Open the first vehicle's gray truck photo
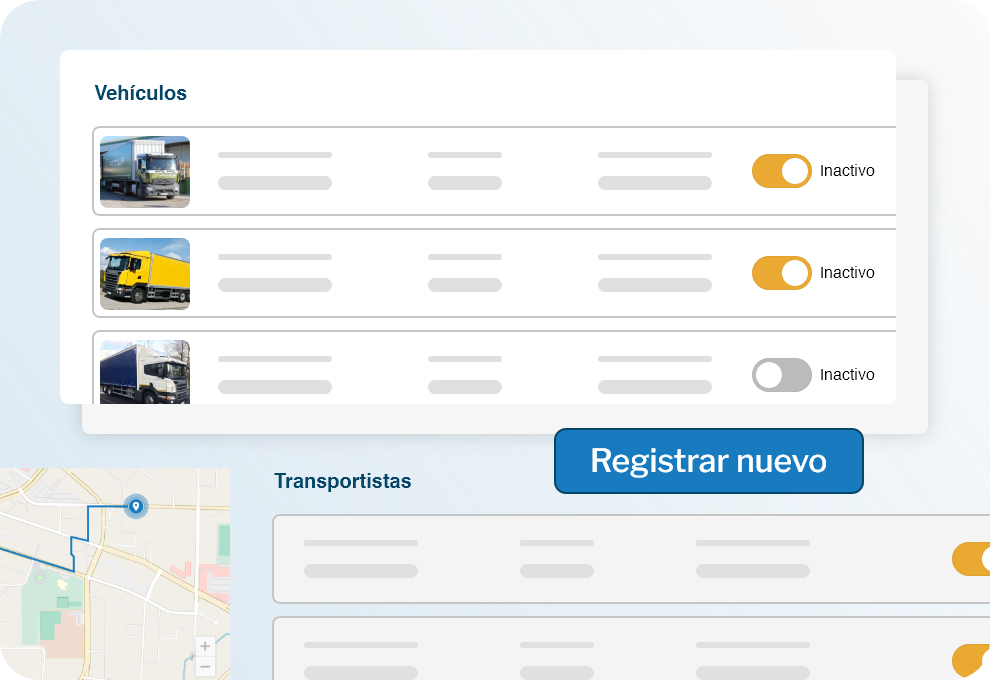Image resolution: width=990 pixels, height=680 pixels. (x=145, y=171)
